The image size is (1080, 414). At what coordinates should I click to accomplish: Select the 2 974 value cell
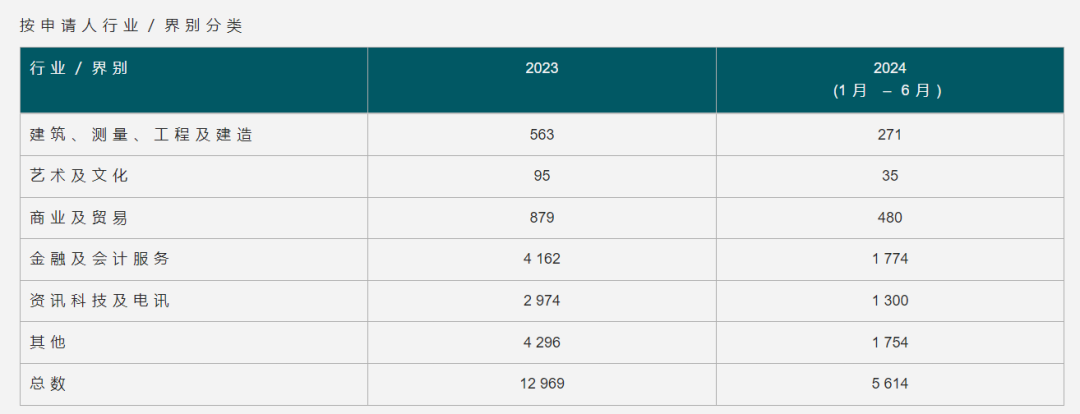(x=541, y=300)
